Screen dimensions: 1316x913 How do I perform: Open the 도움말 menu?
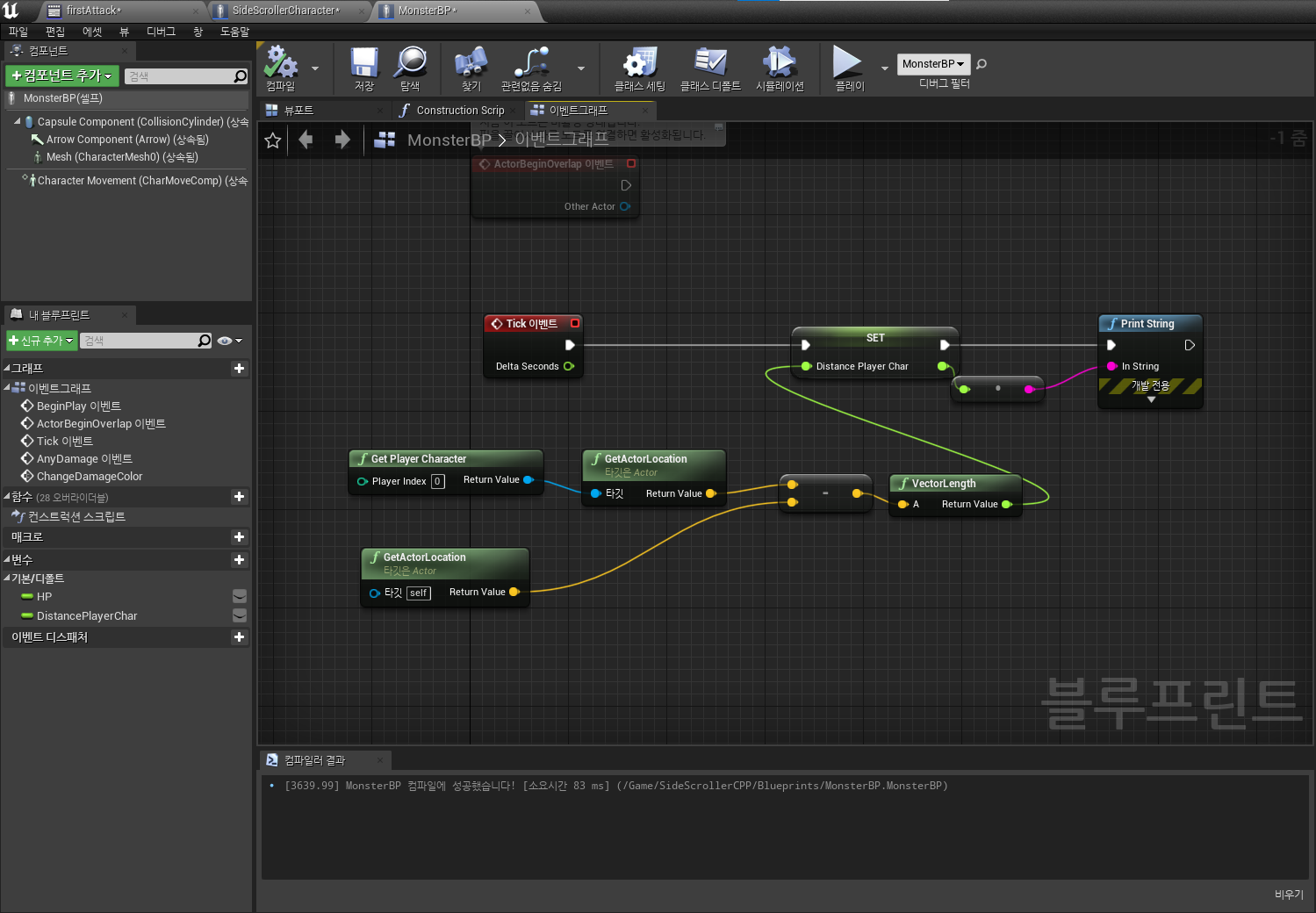pyautogui.click(x=234, y=32)
